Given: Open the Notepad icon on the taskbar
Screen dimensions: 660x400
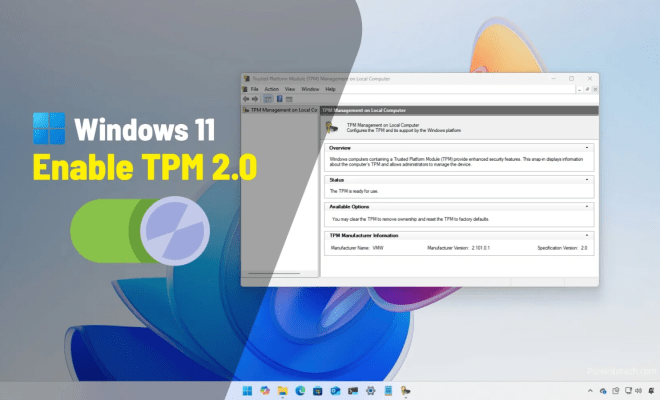Looking at the screenshot, I should [x=388, y=391].
